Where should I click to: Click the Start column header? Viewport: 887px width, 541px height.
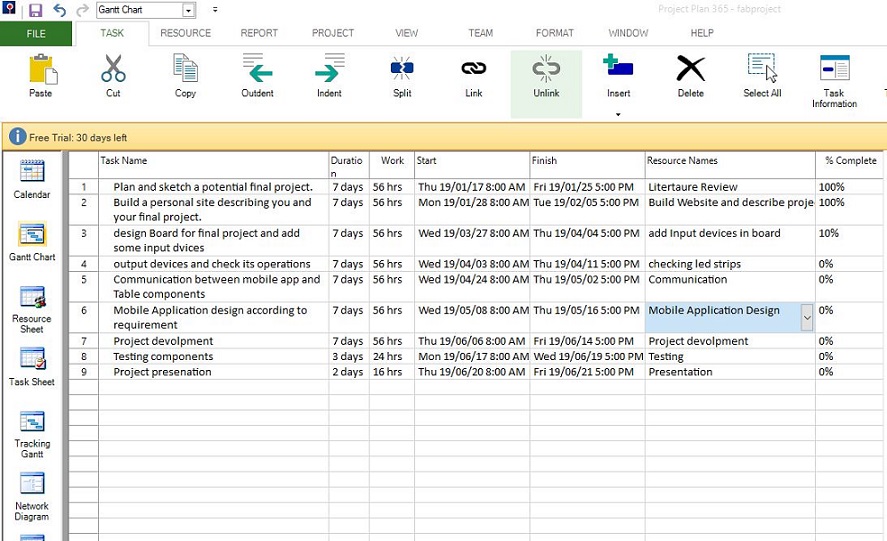472,165
